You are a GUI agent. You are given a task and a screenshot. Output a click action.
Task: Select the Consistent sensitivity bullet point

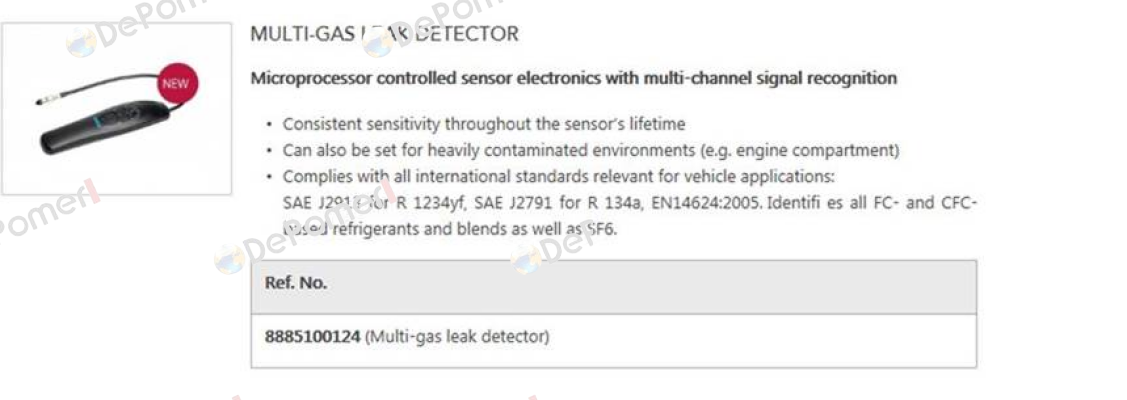pyautogui.click(x=484, y=124)
